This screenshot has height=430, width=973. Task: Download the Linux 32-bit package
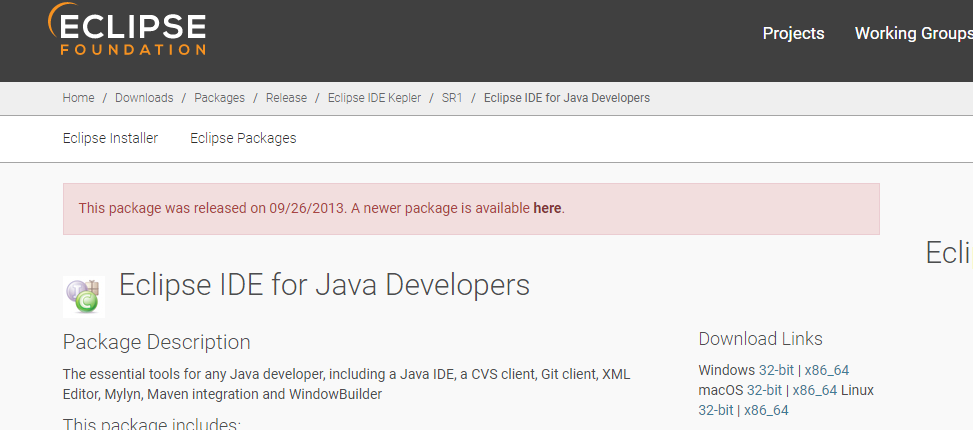click(x=715, y=410)
